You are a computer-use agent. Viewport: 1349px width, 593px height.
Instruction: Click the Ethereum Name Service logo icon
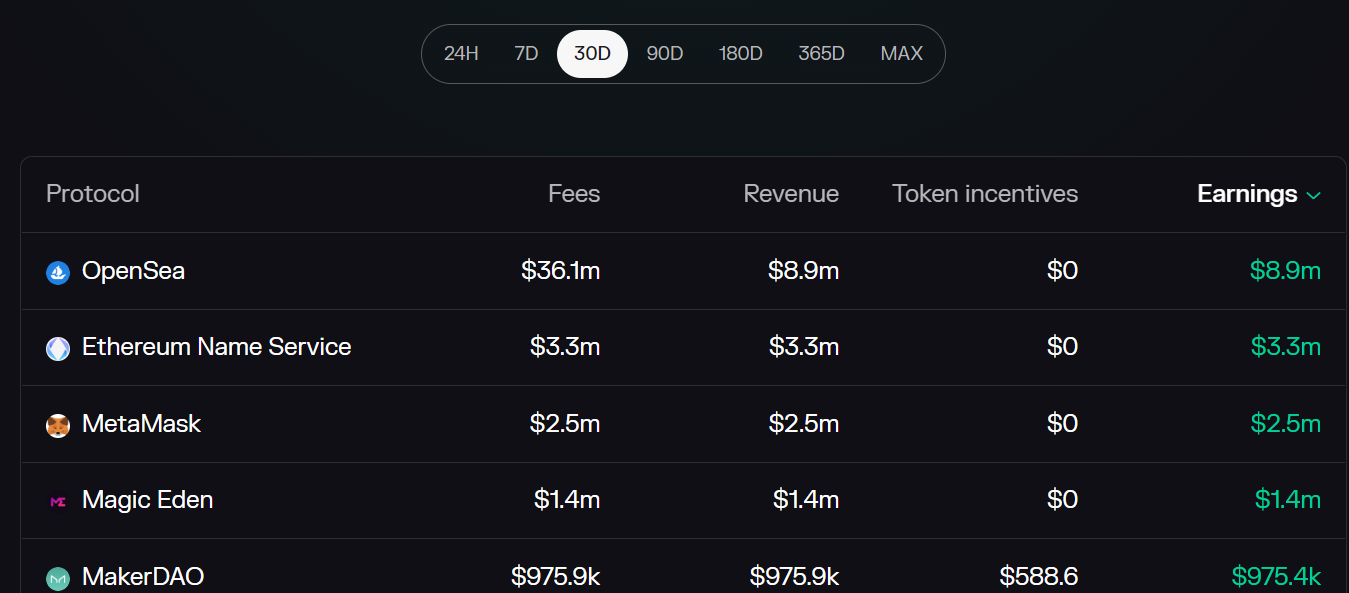pyautogui.click(x=58, y=348)
